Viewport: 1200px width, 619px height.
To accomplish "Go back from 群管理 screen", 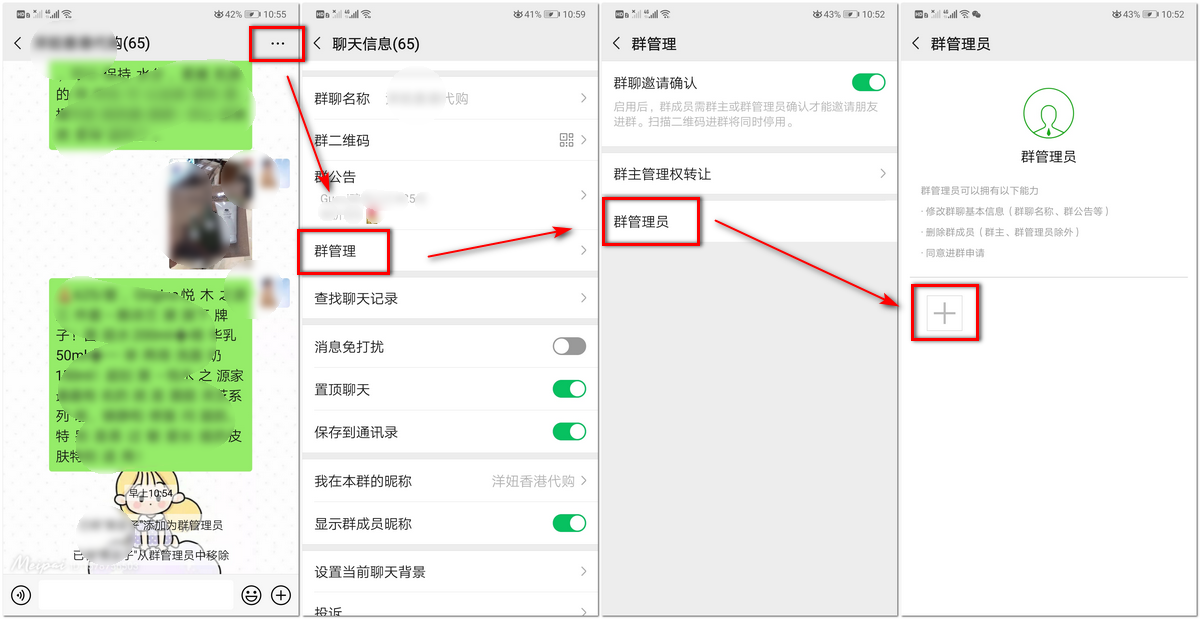I will point(617,44).
